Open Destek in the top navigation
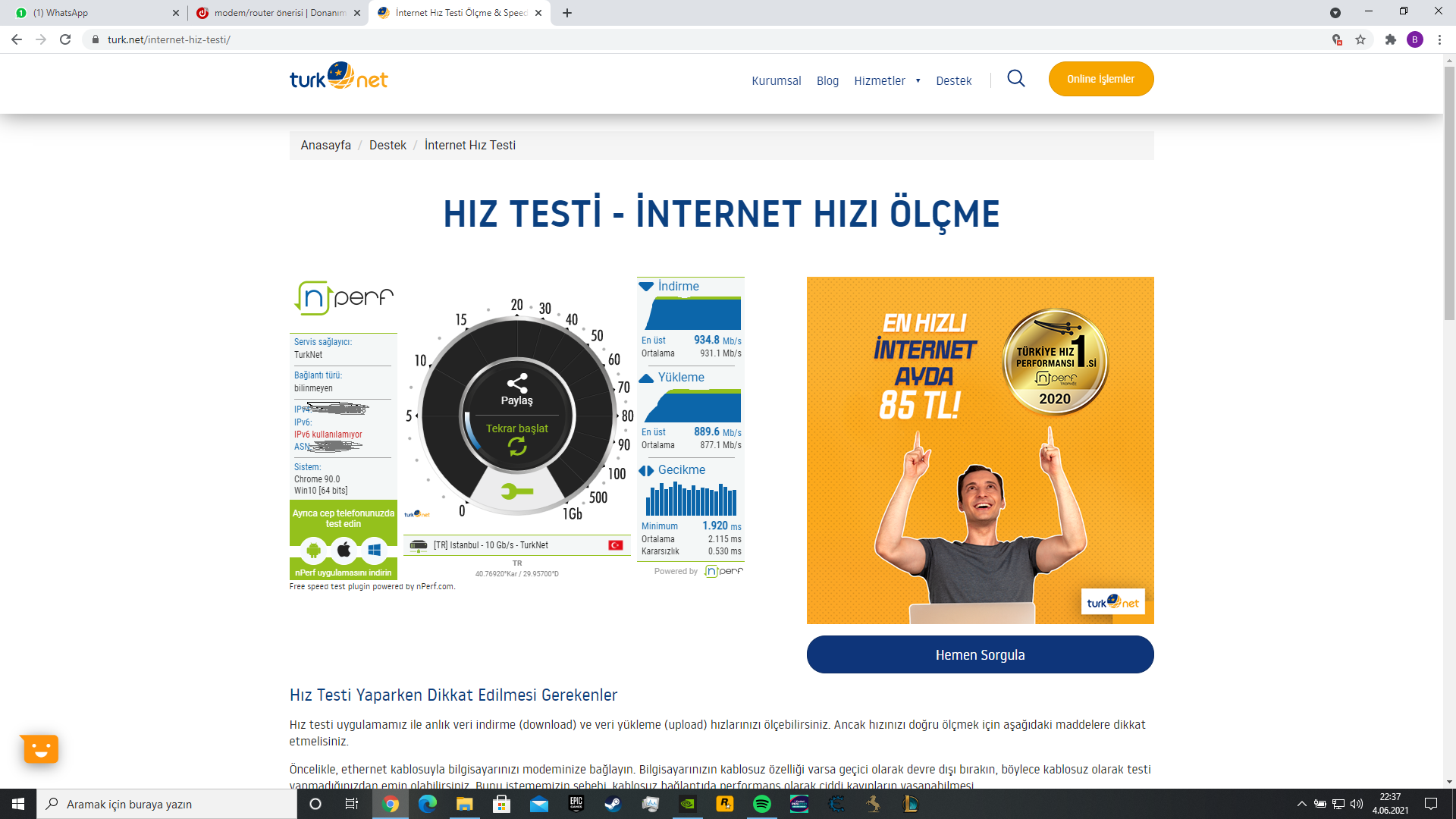Screen dimensions: 1456x819 [x=953, y=80]
